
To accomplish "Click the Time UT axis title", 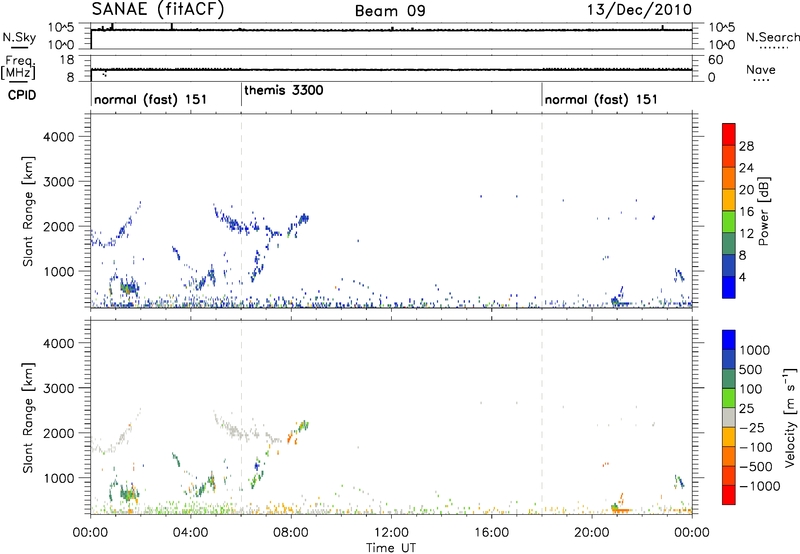I will coord(391,548).
